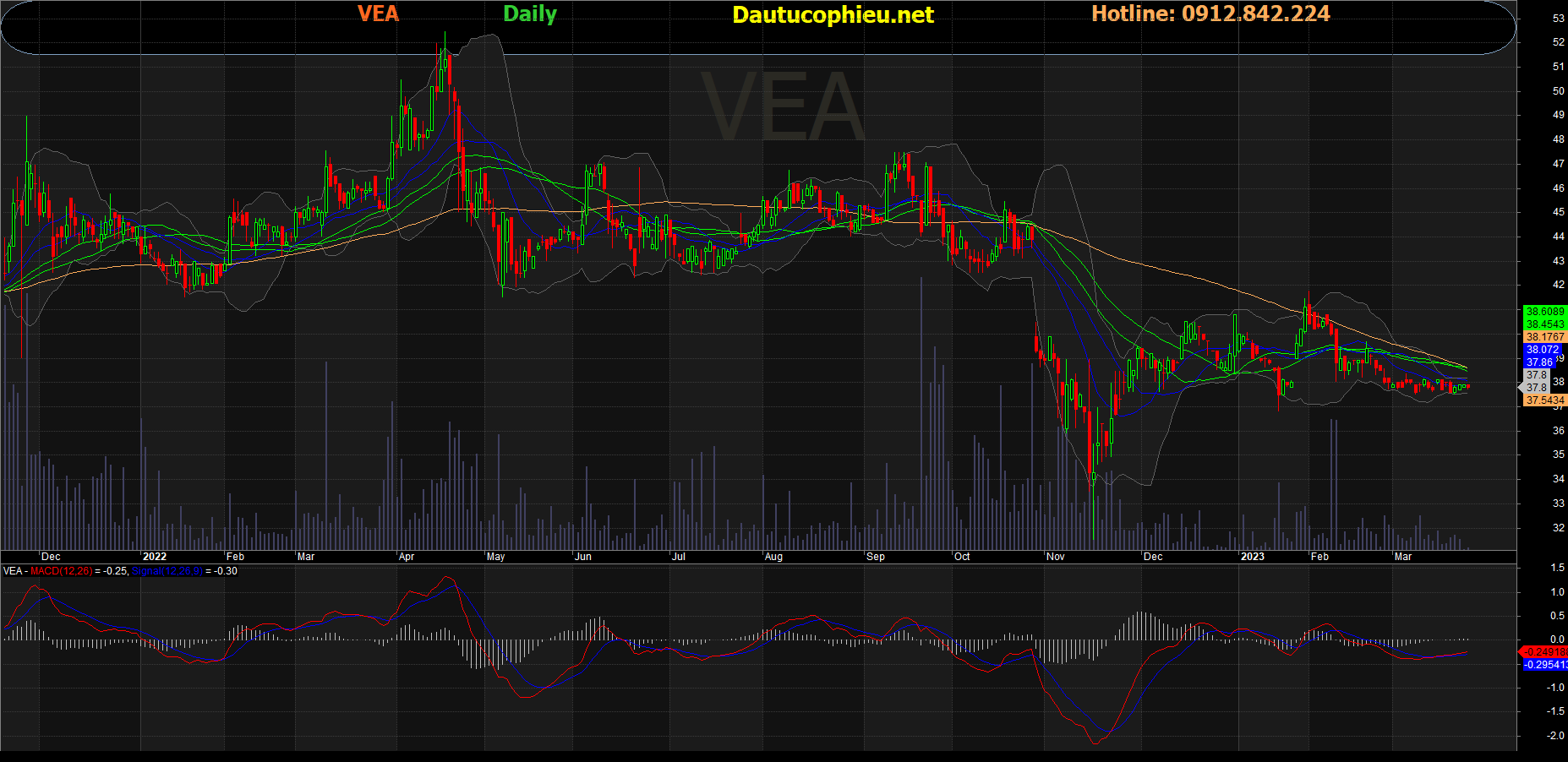Click the 33 level on price axis

coord(1559,503)
